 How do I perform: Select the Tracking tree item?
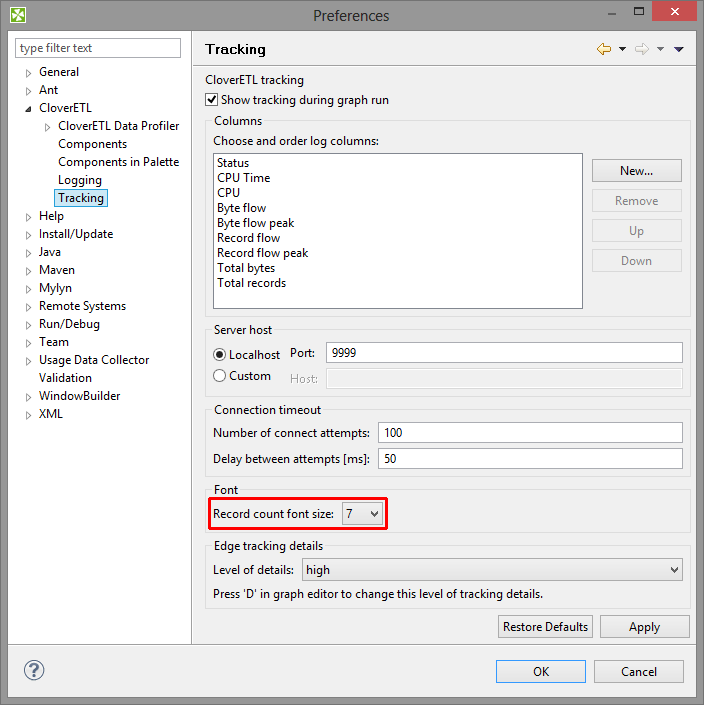(81, 198)
